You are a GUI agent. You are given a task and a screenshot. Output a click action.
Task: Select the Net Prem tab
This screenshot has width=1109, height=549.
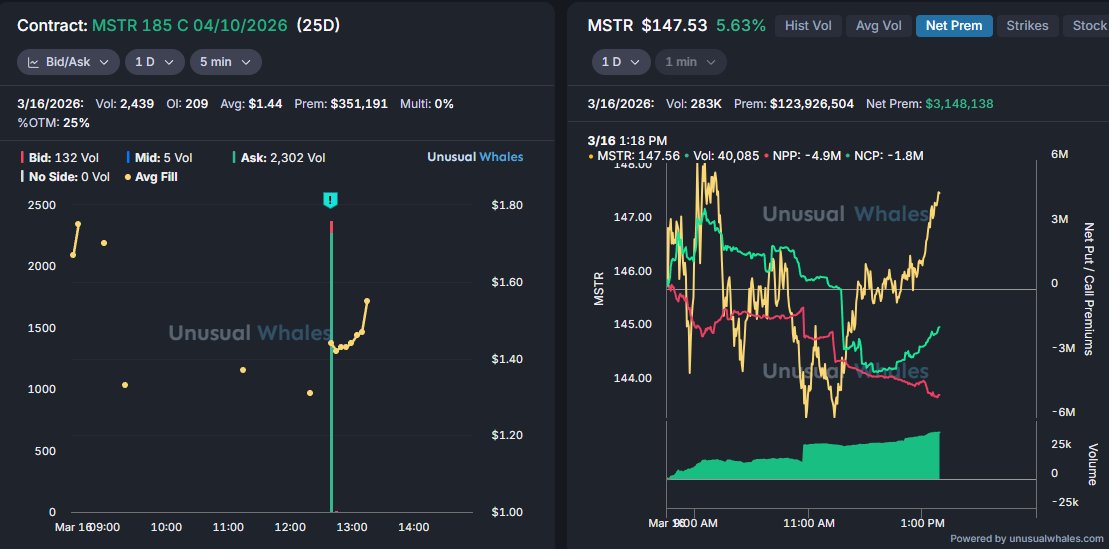954,25
